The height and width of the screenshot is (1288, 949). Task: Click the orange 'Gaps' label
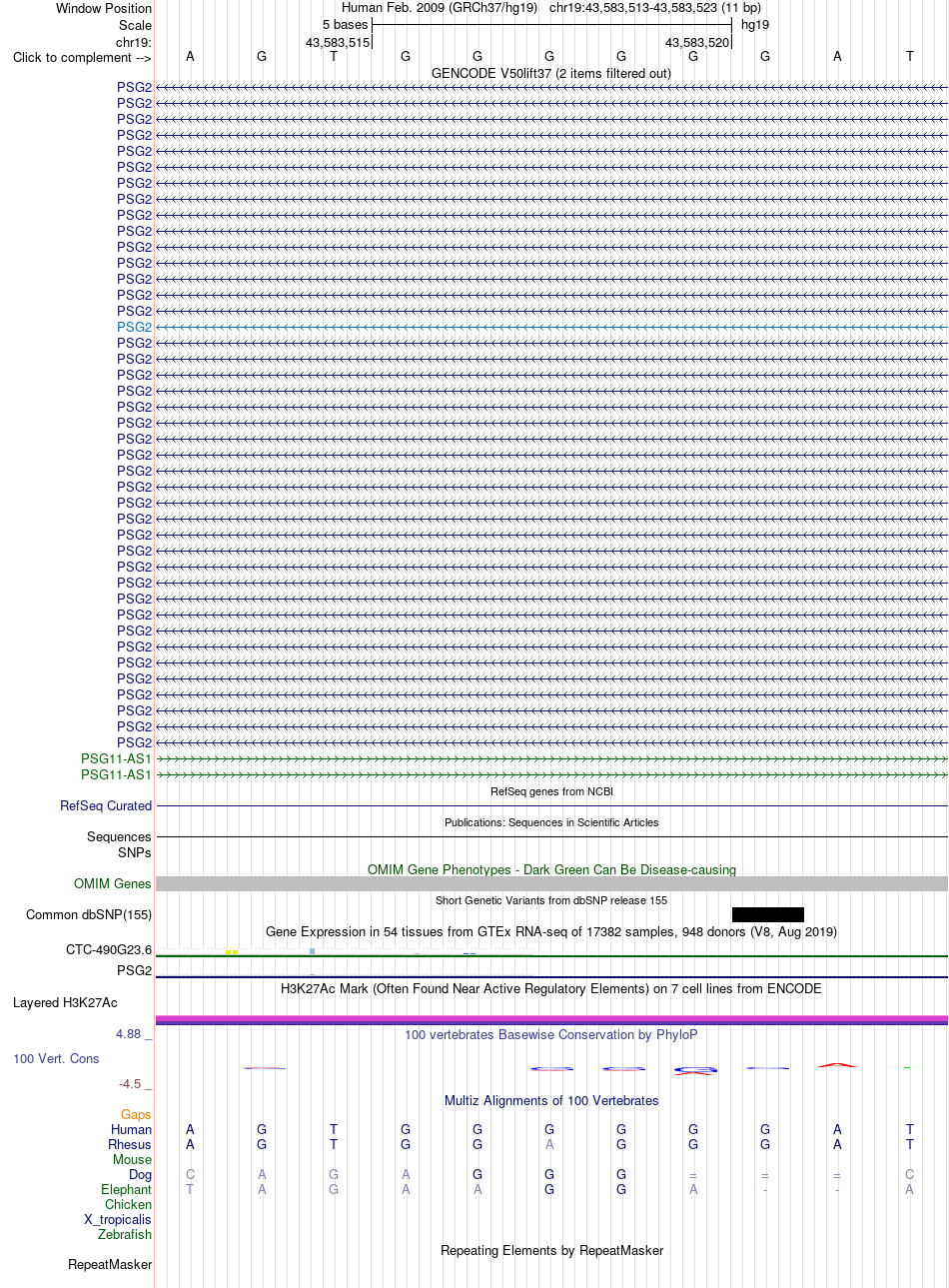click(x=136, y=1114)
